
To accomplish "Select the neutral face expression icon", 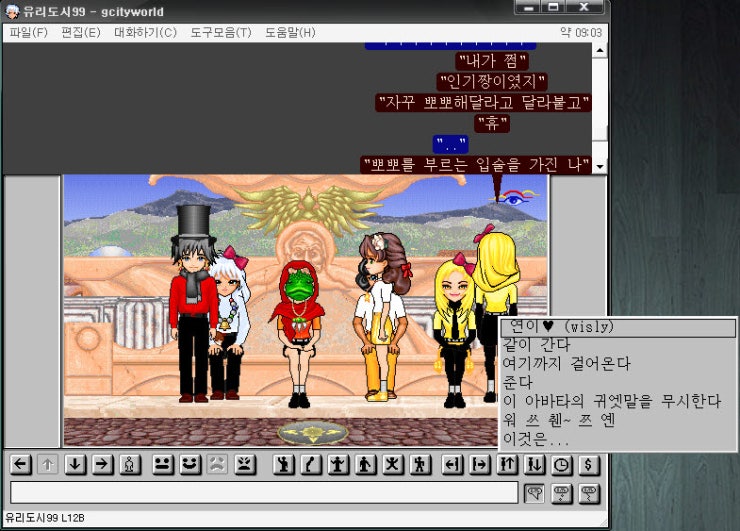I will [x=161, y=464].
